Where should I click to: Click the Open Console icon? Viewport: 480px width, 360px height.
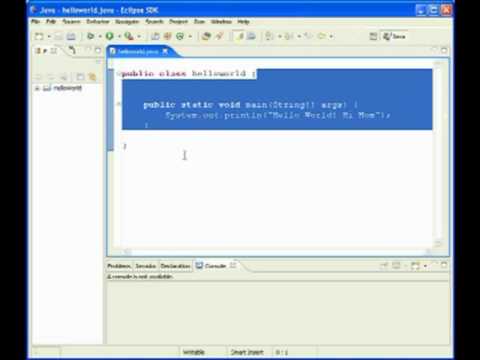pyautogui.click(x=415, y=266)
